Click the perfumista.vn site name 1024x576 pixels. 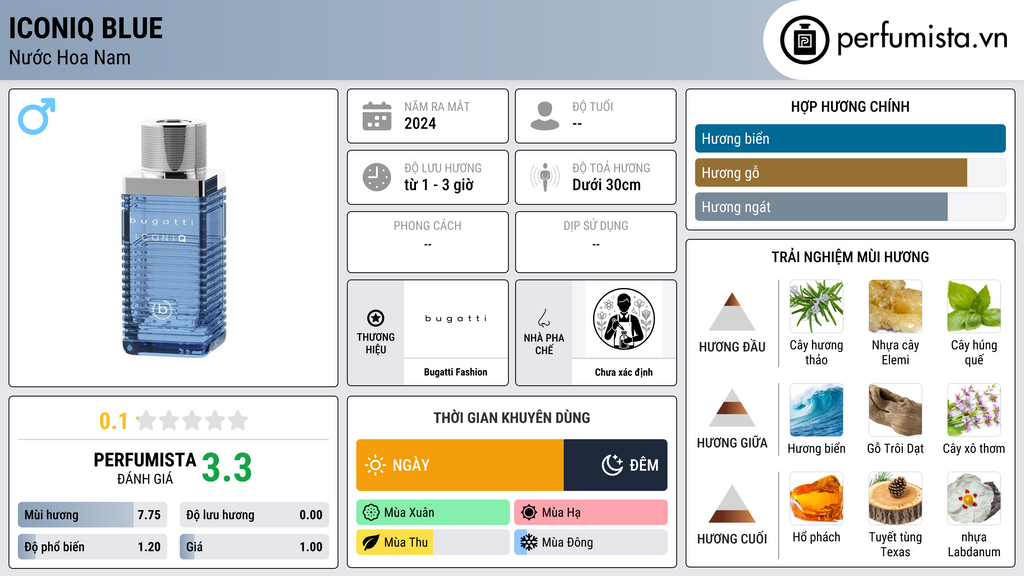[x=922, y=39]
